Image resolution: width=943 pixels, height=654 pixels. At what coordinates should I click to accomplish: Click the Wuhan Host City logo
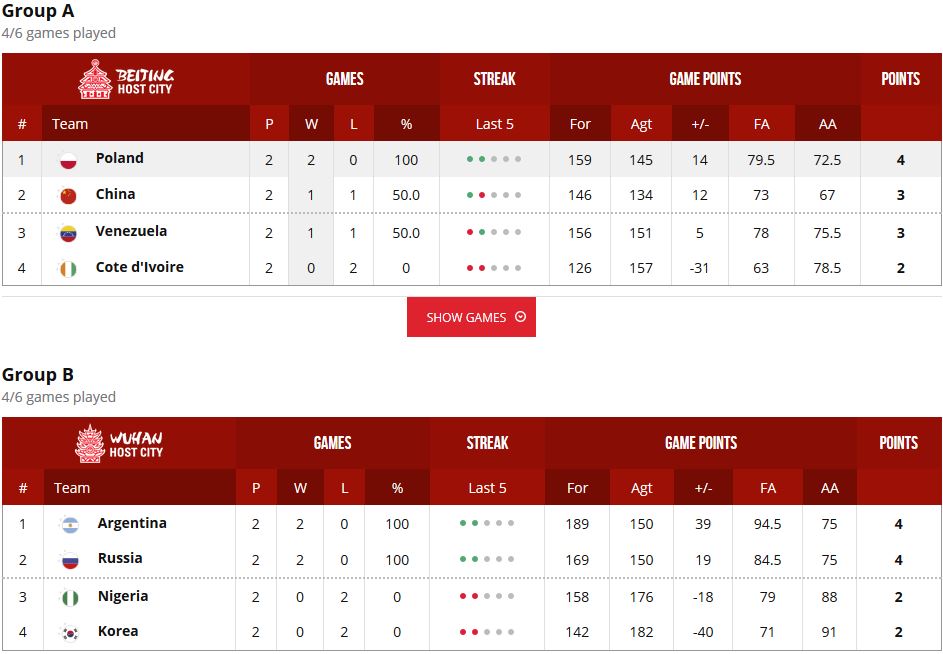pyautogui.click(x=119, y=443)
